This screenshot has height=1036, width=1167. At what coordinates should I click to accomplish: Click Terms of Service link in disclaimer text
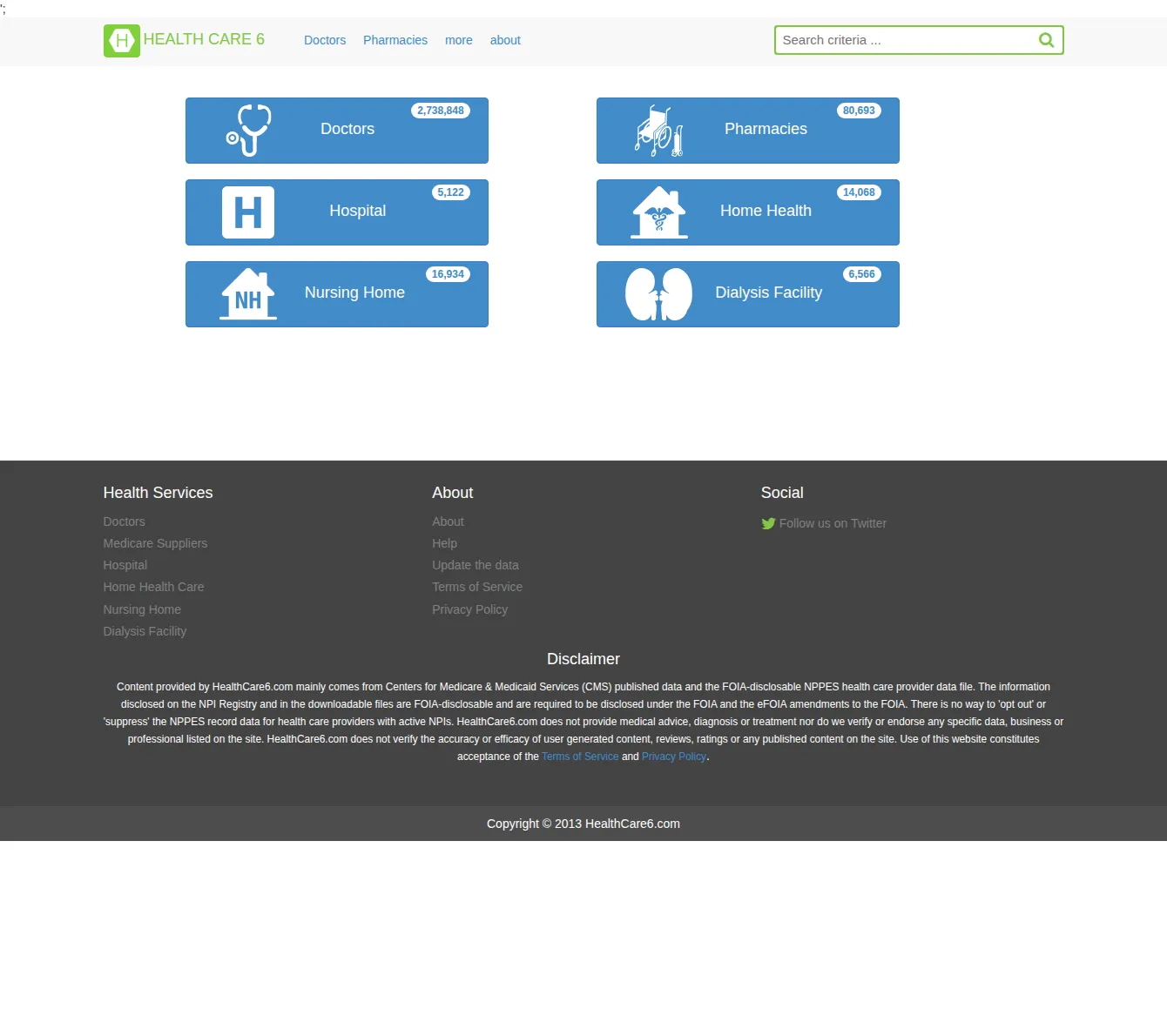pyautogui.click(x=580, y=757)
